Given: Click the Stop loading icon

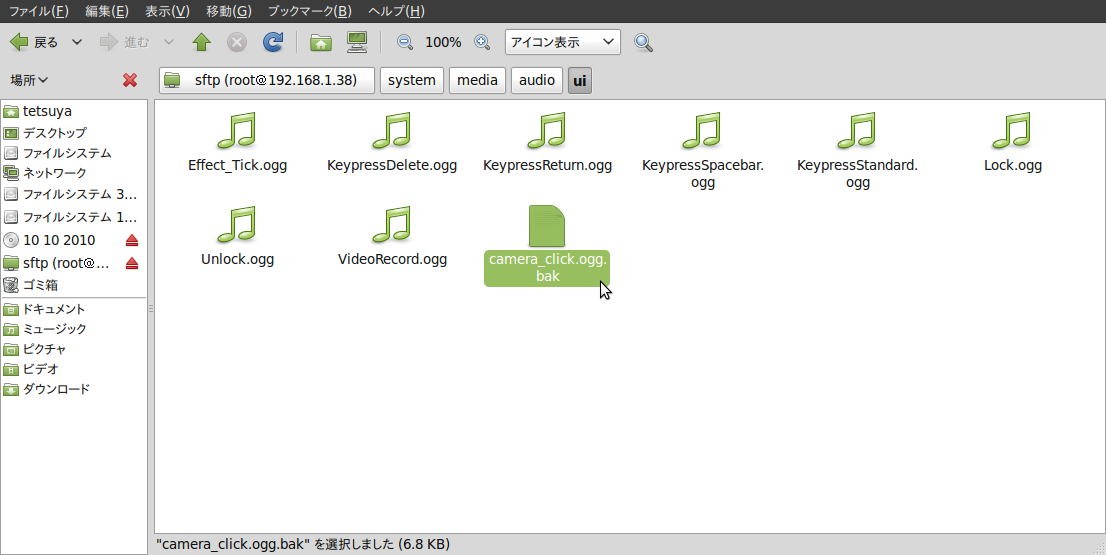Looking at the screenshot, I should [x=237, y=42].
